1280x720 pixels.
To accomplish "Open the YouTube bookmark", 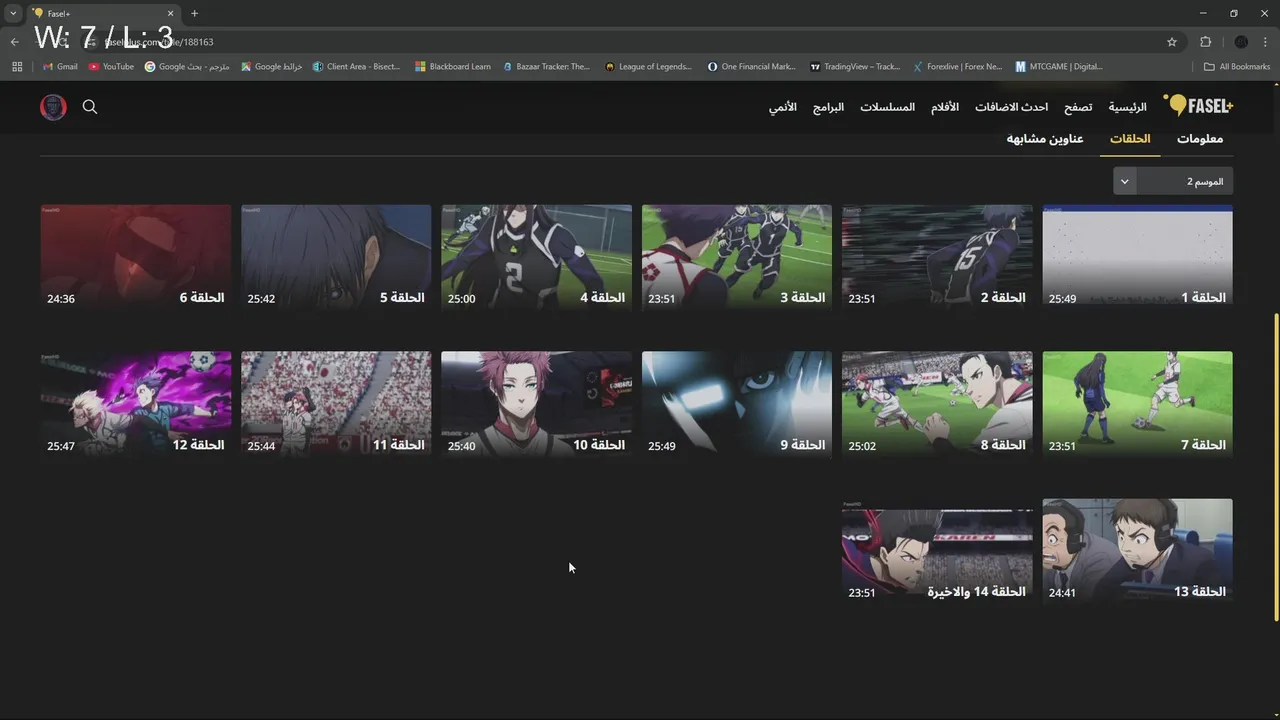I will click(111, 67).
